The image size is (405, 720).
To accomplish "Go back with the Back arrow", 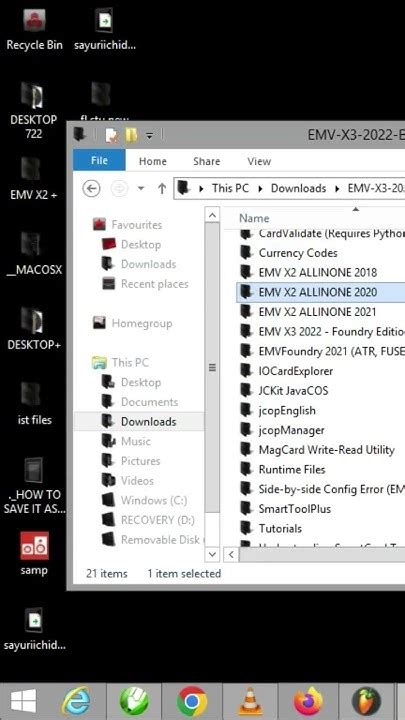I will (91, 188).
